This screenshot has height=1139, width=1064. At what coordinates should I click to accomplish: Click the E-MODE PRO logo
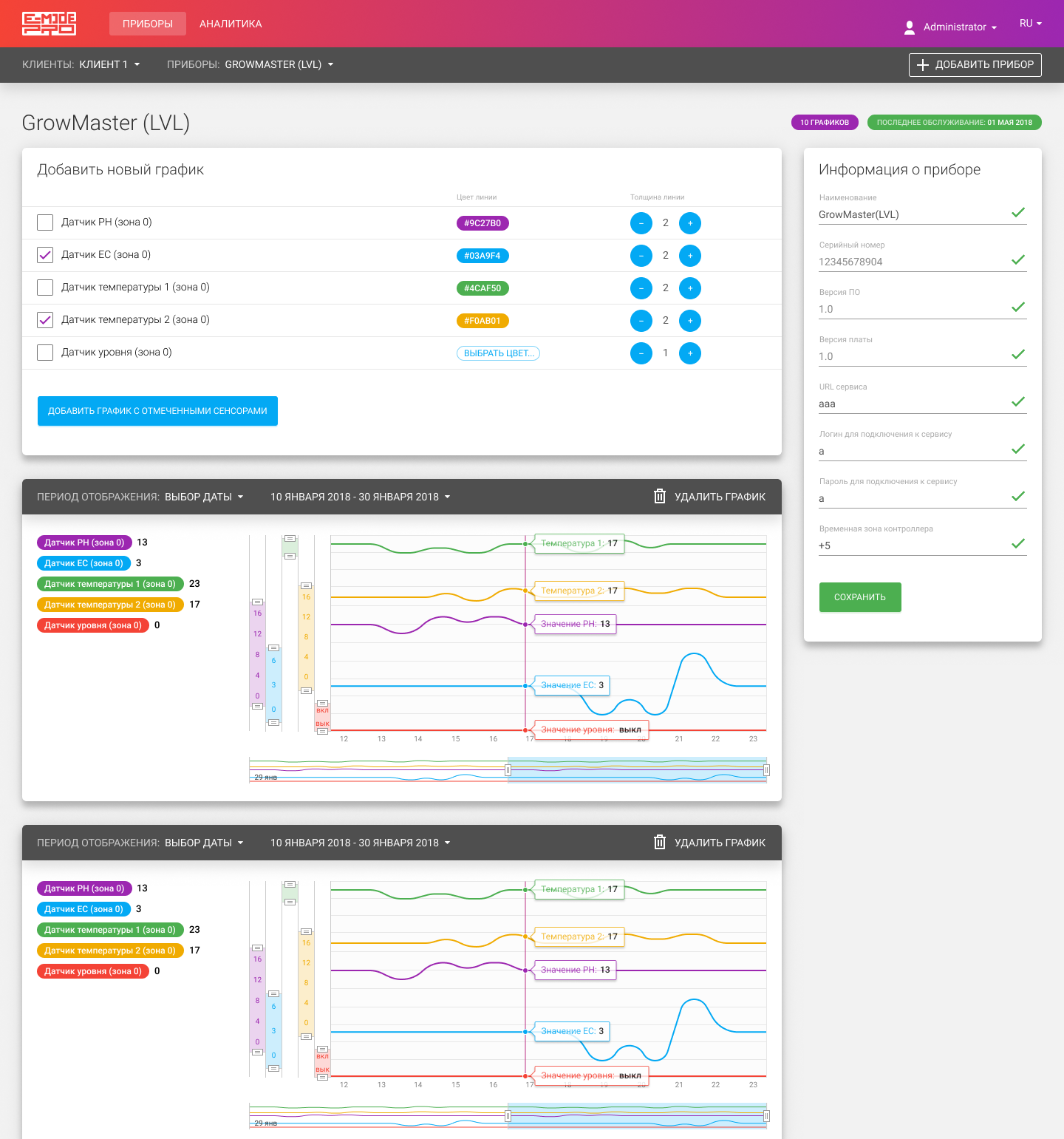[x=49, y=24]
